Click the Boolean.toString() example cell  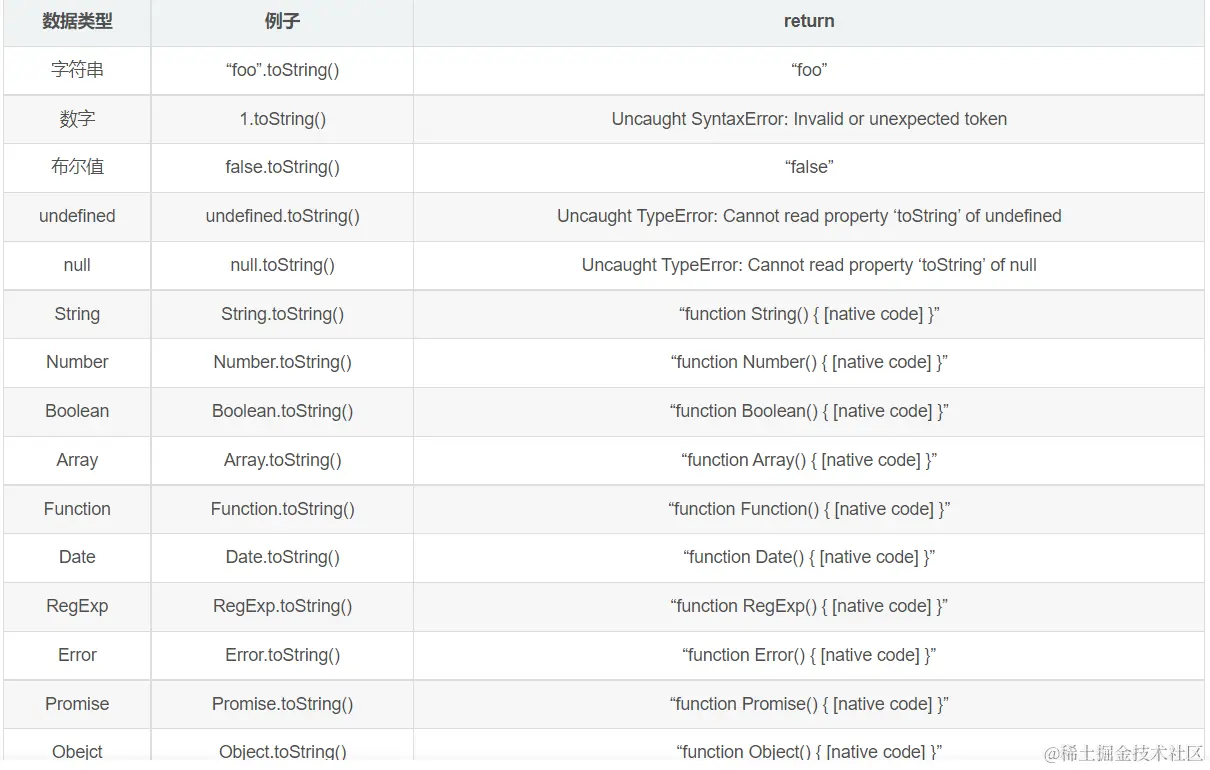(x=281, y=411)
